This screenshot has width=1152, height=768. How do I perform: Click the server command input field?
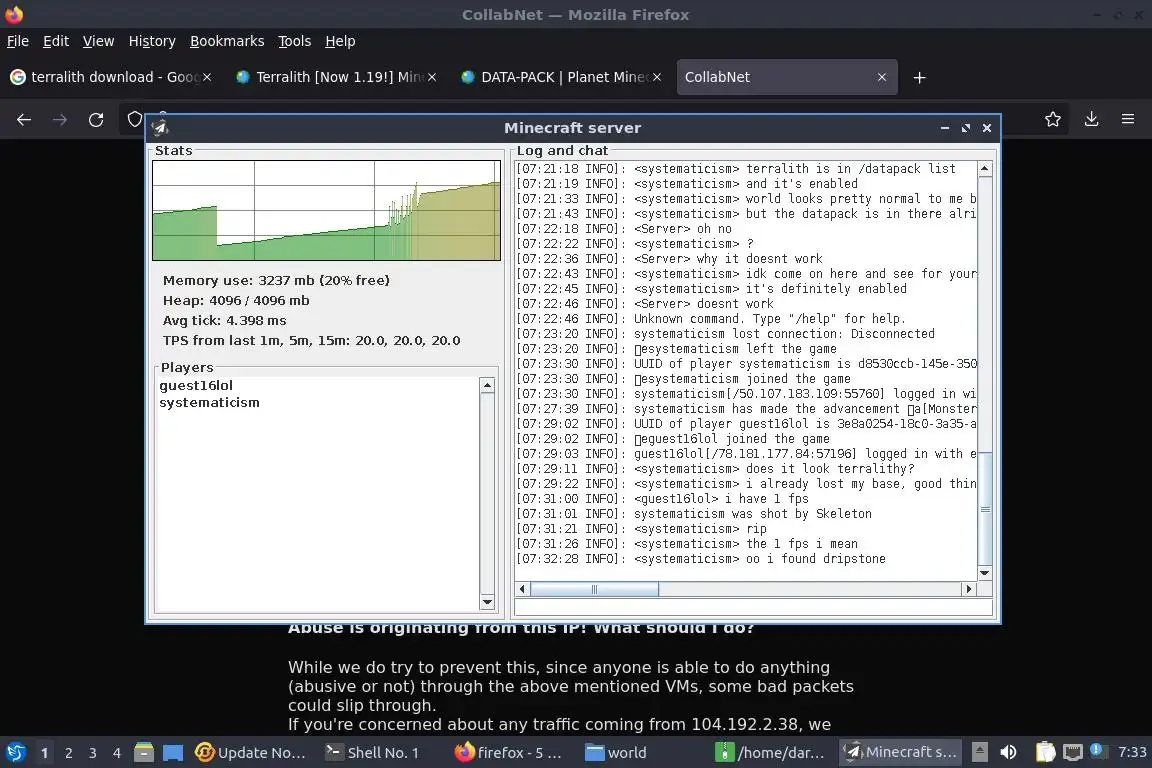pyautogui.click(x=754, y=607)
